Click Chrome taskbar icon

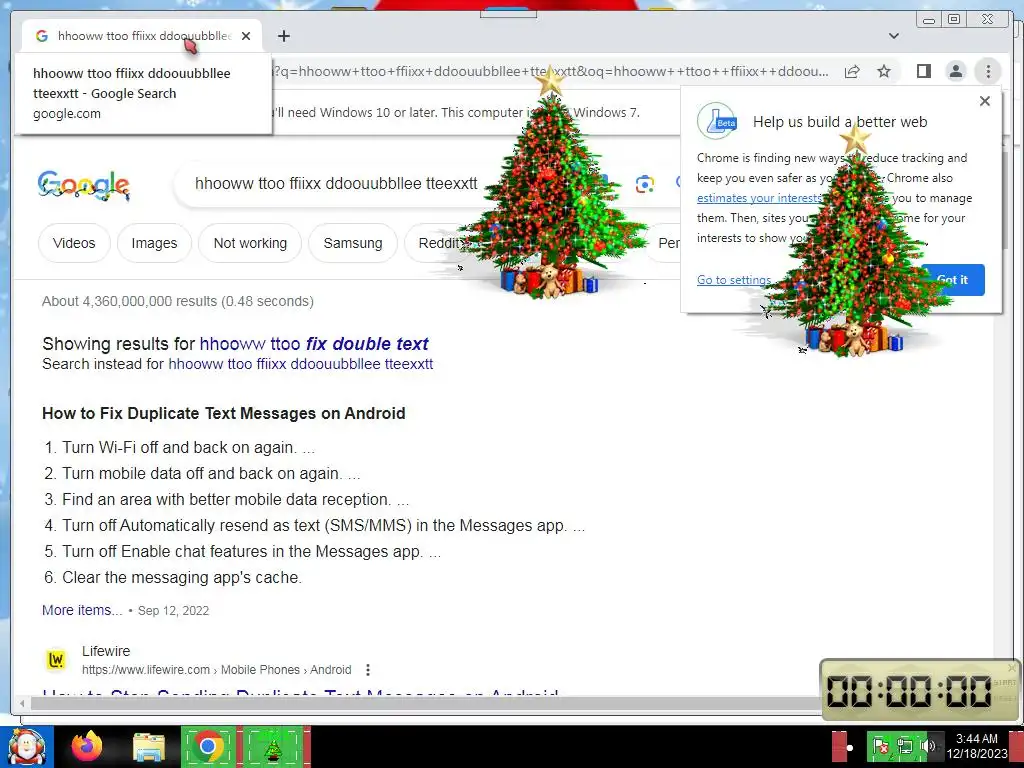coord(208,746)
